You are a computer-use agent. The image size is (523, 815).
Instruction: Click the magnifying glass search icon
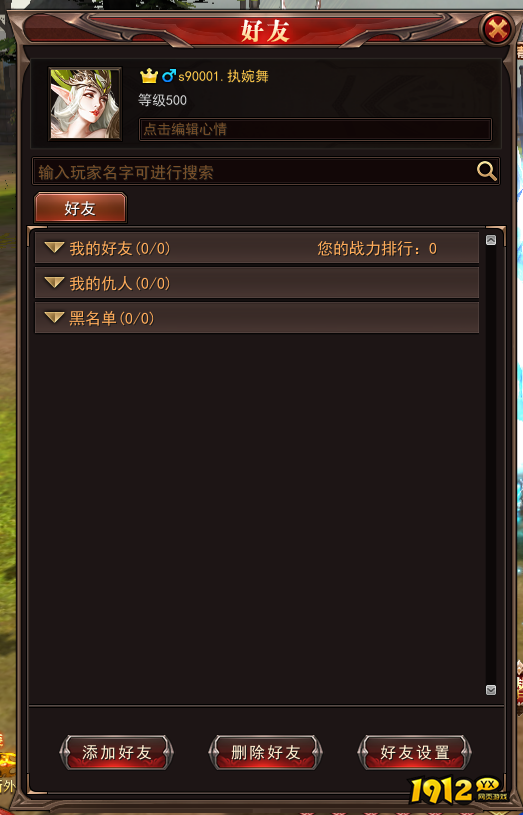[x=487, y=171]
